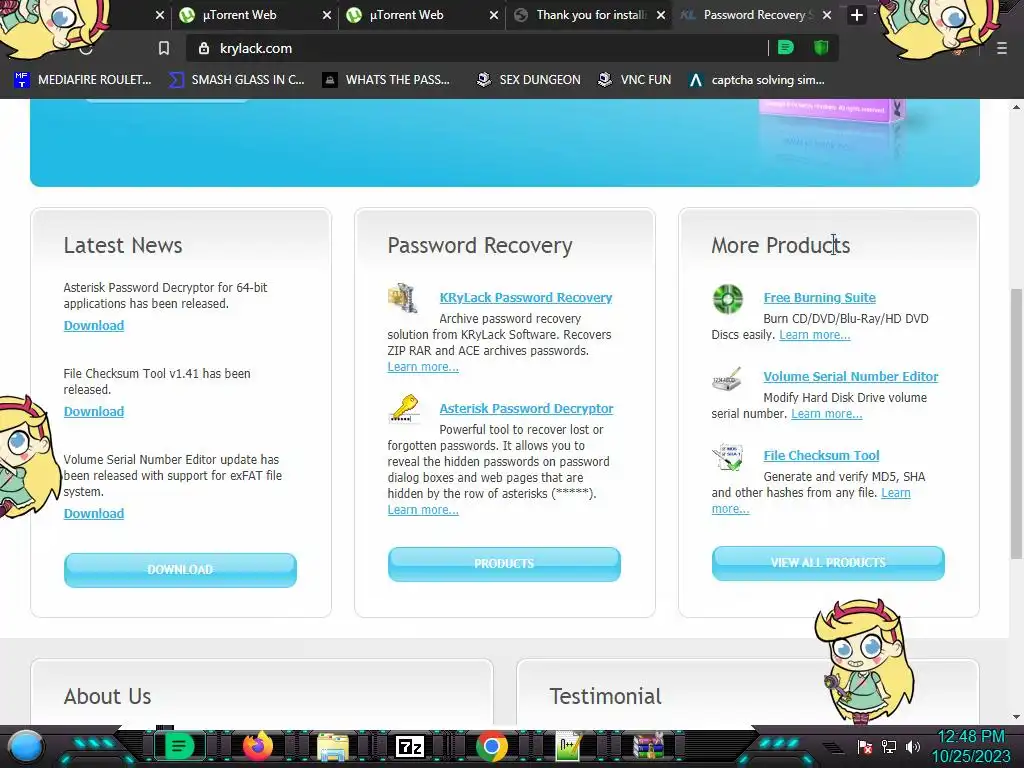Click the Volume Serial Number Editor drive icon
Screen dimensions: 1024x768
tap(727, 379)
